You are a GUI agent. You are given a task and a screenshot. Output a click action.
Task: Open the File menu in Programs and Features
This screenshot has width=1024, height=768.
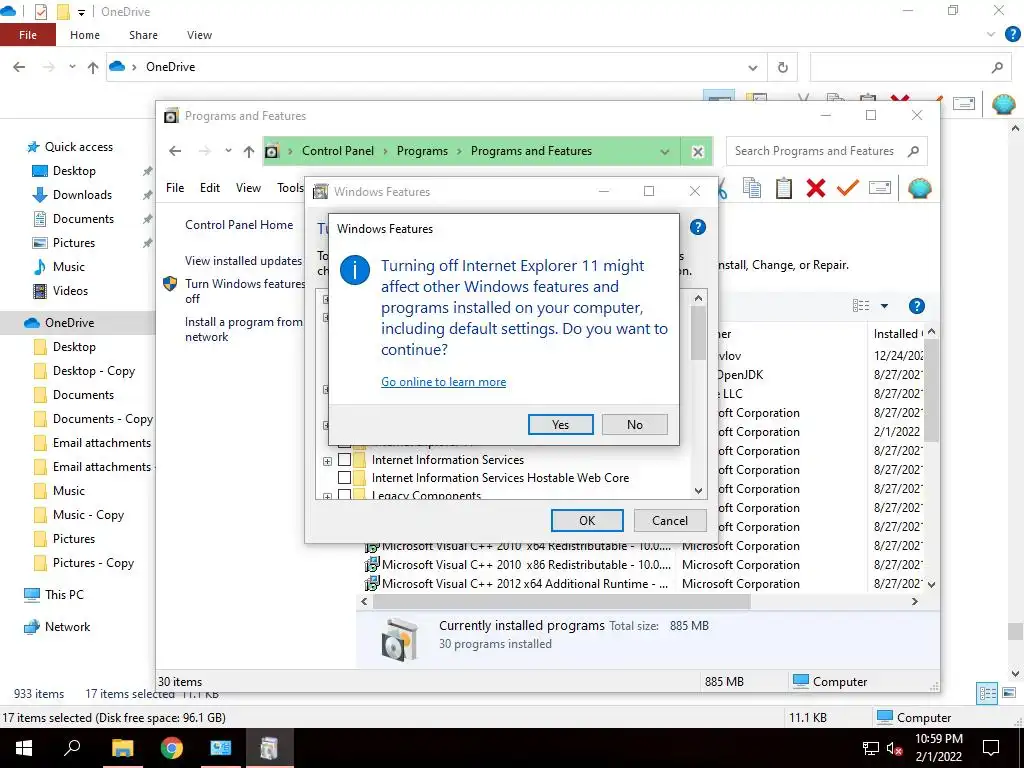[175, 188]
